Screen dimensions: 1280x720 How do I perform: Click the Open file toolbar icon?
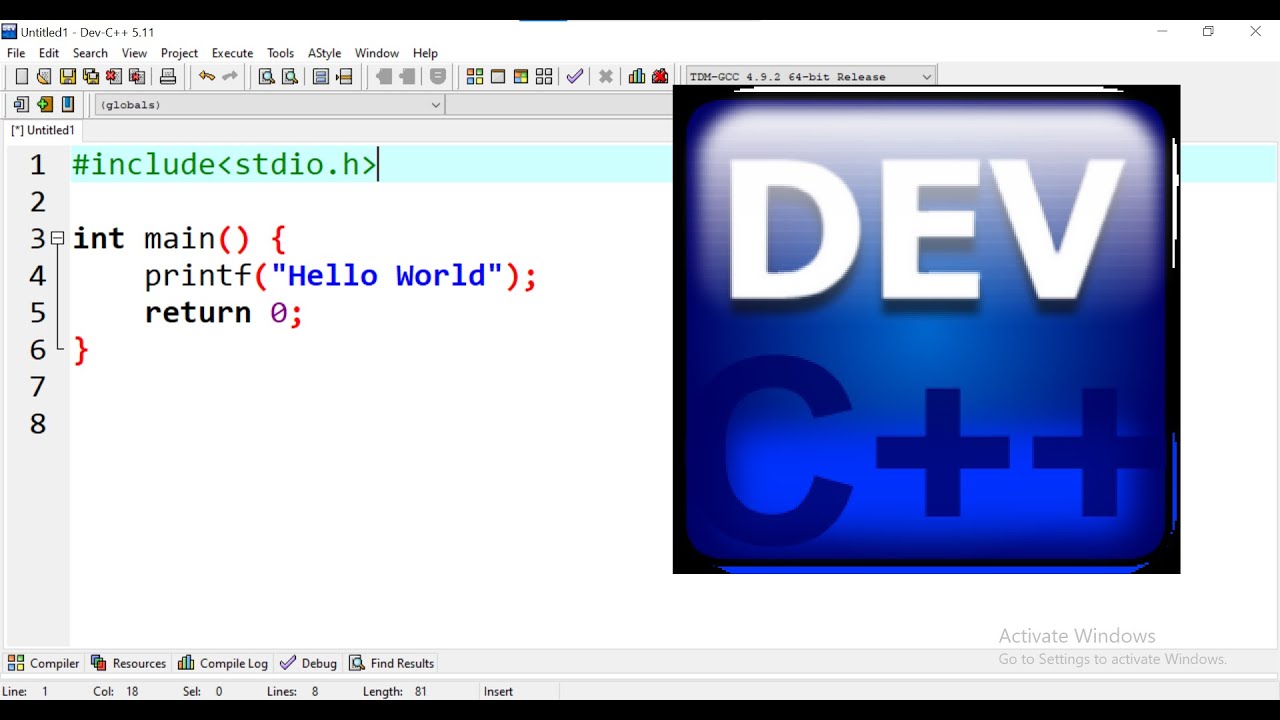coord(44,77)
